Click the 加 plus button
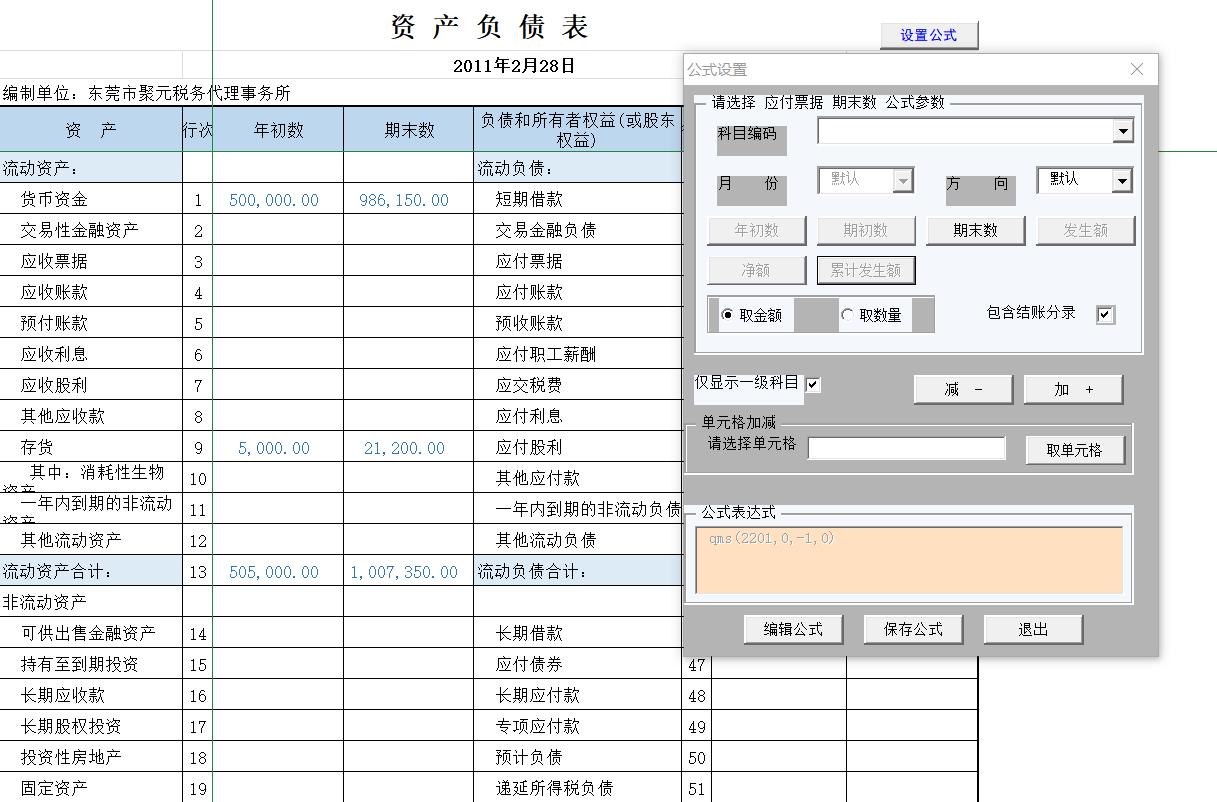Screen dimensions: 1217x802 pyautogui.click(x=1073, y=389)
